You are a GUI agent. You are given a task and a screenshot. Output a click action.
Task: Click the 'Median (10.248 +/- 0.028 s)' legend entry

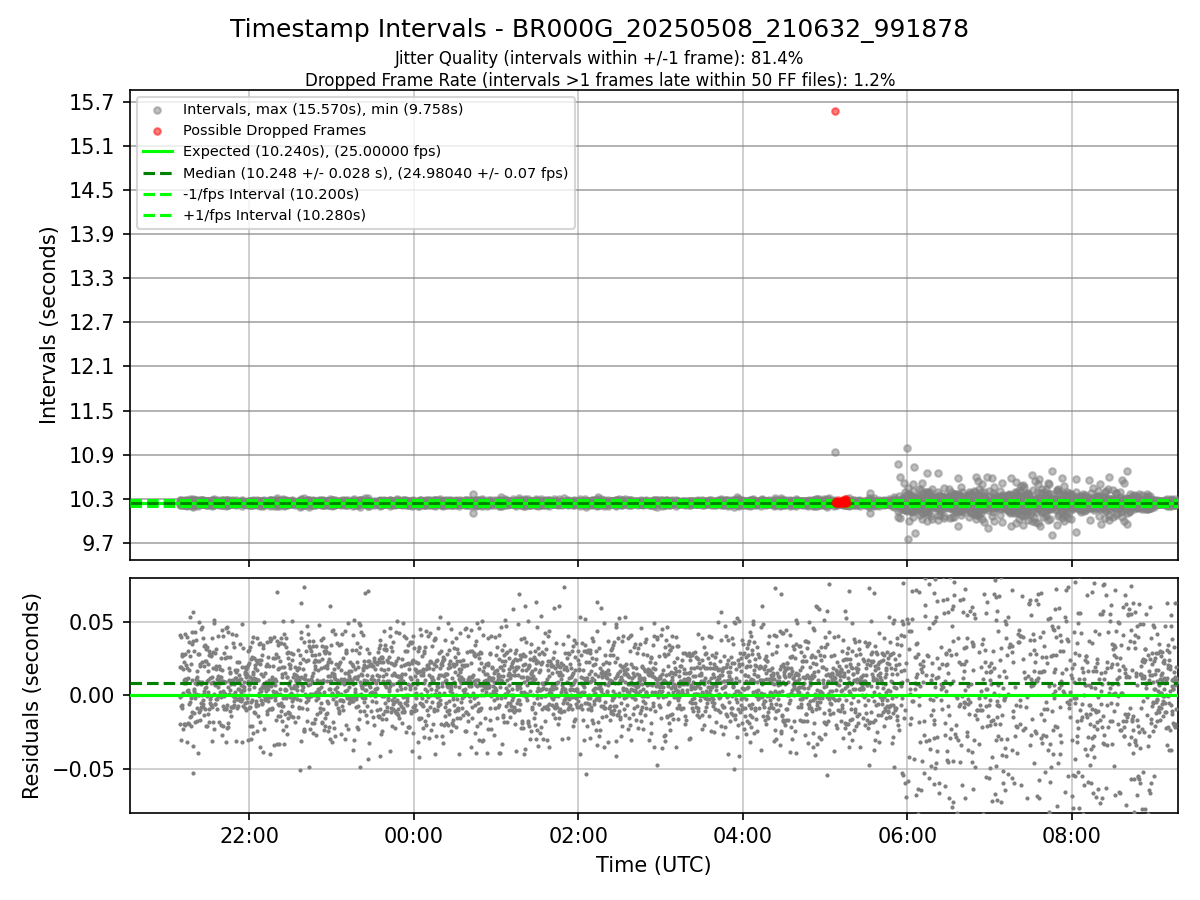(375, 173)
